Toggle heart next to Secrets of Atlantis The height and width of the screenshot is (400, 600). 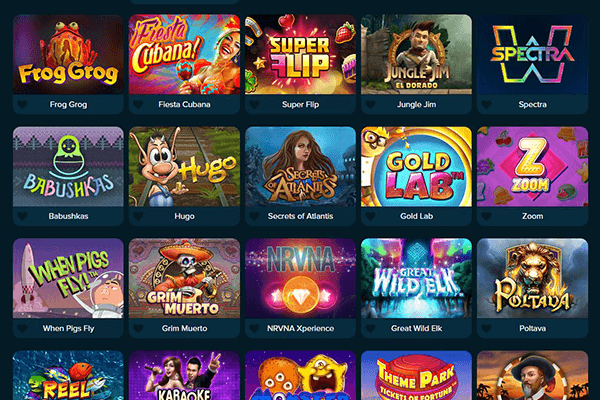(x=254, y=216)
